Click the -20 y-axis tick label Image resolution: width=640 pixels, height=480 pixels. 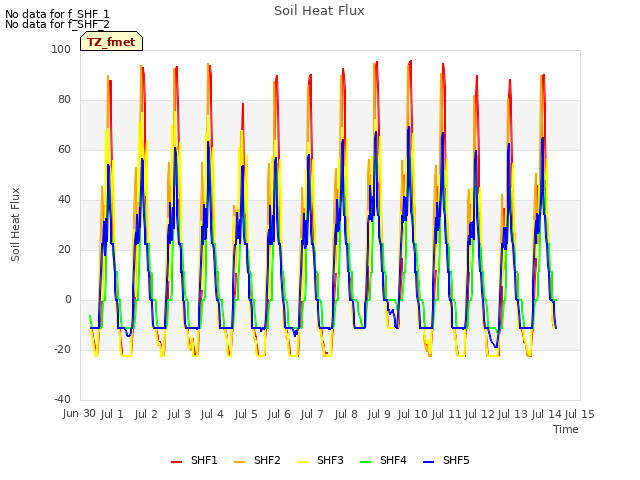(62, 349)
